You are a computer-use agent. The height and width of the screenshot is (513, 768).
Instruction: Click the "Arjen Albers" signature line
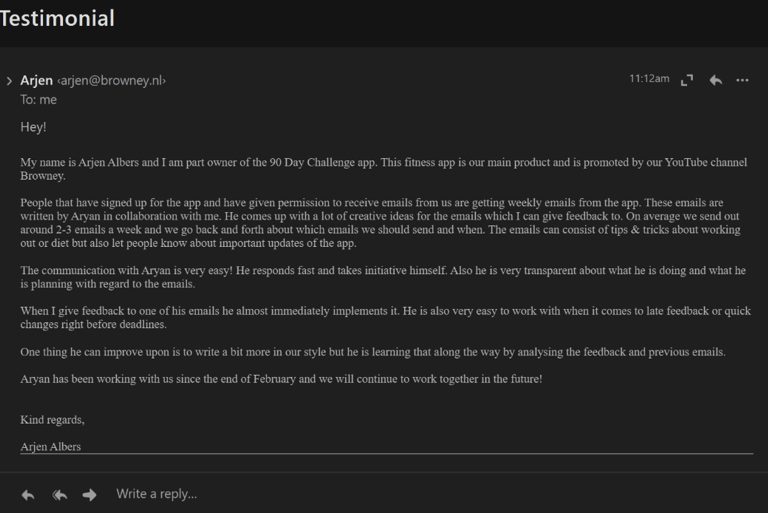tap(50, 447)
